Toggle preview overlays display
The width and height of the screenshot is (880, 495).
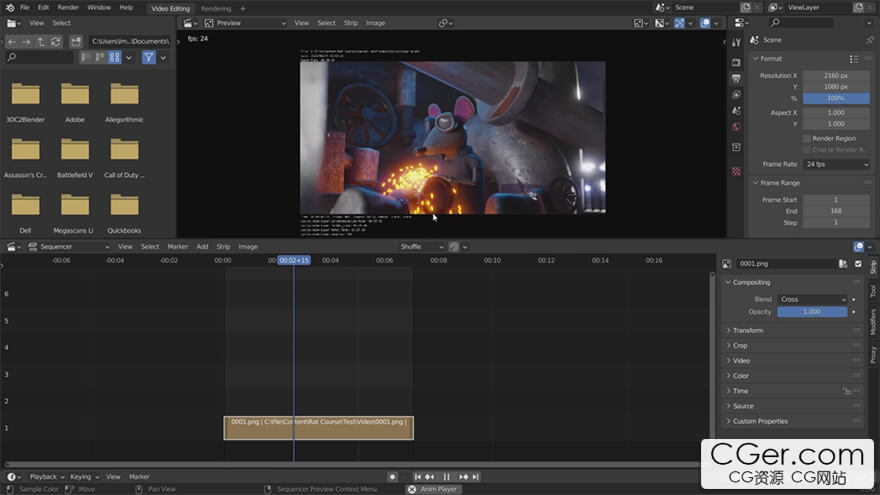tap(705, 23)
